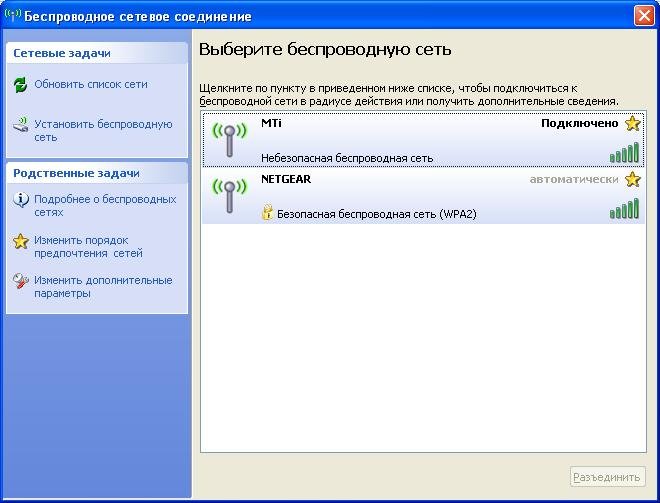The height and width of the screenshot is (503, 660).
Task: Click NETGEAR signal strength bars
Action: pyautogui.click(x=624, y=208)
